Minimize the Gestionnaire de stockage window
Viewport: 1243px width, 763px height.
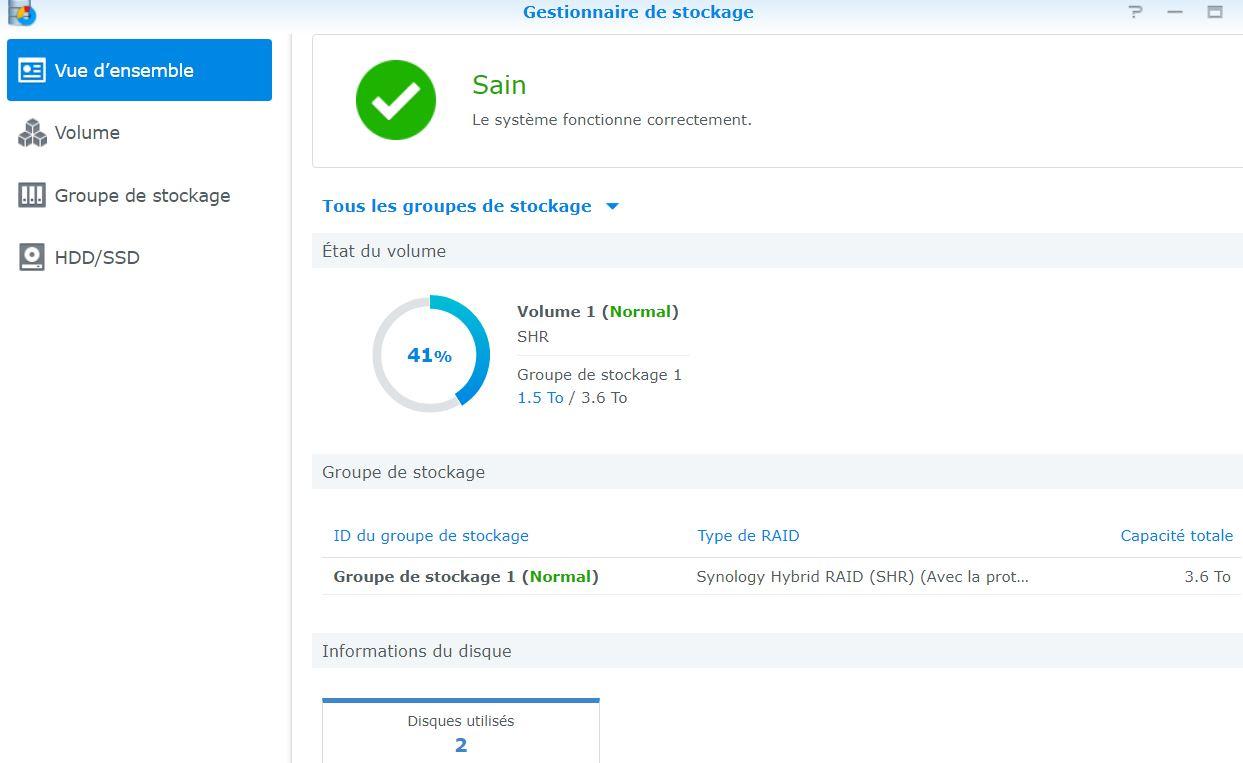click(1175, 12)
